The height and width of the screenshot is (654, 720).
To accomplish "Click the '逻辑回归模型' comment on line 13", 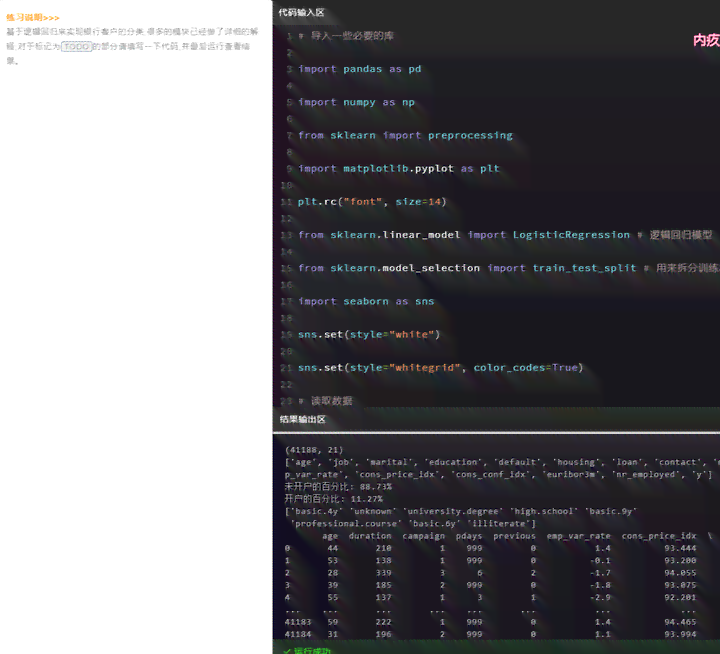I will [681, 235].
